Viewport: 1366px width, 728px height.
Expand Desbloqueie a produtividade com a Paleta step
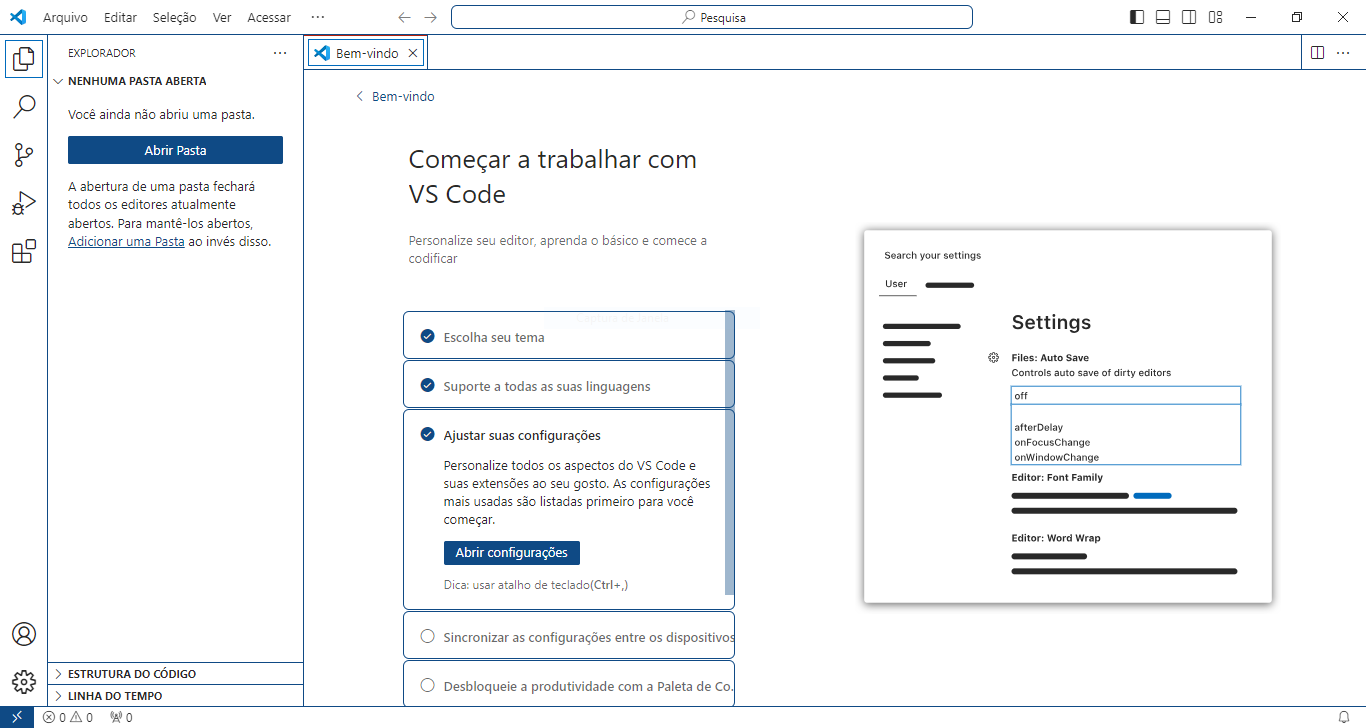coord(568,684)
